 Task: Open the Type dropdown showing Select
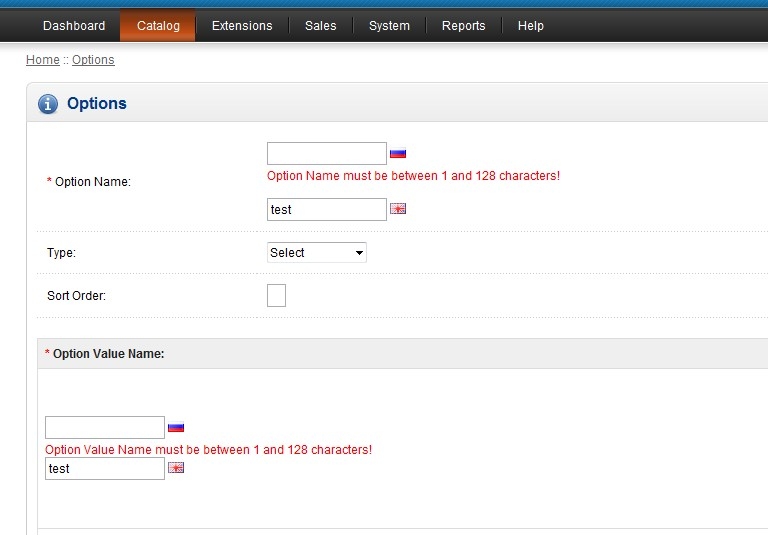[317, 253]
